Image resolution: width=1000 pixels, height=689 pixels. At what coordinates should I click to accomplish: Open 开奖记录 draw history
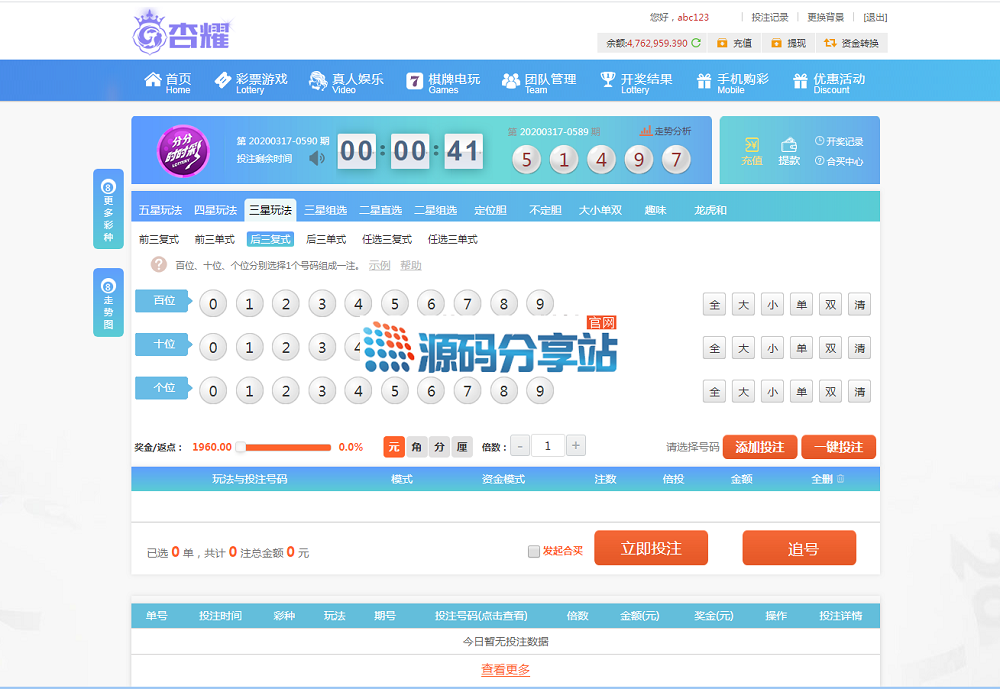(x=838, y=142)
